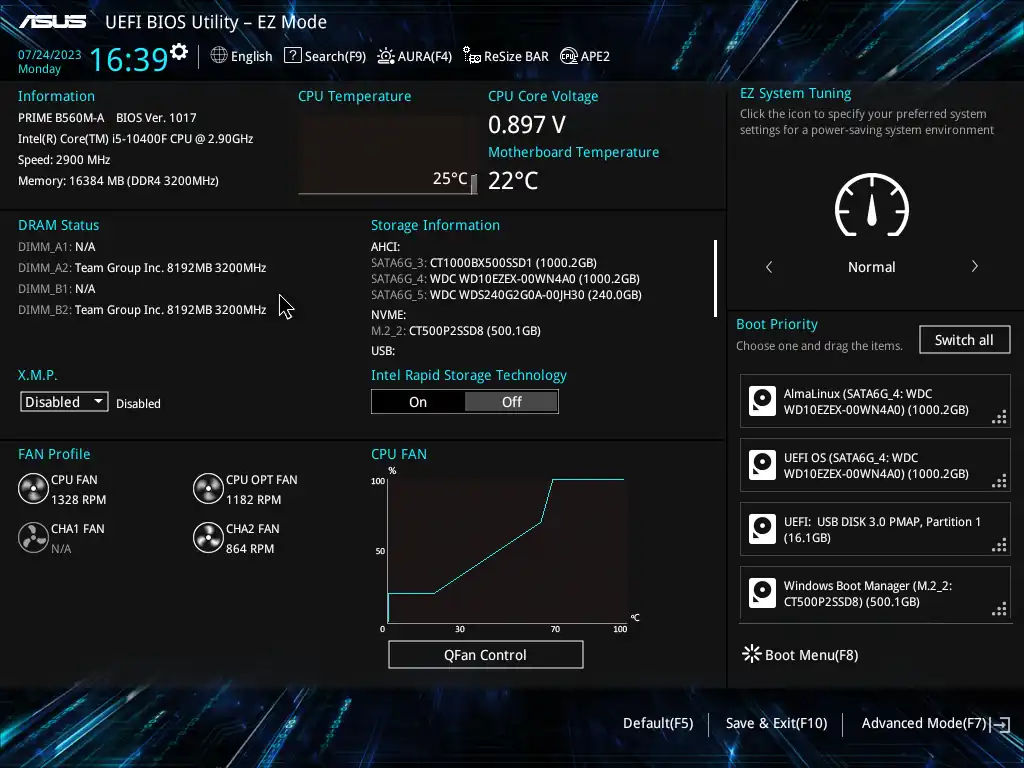Screen dimensions: 1024x768
Task: Click the USB DISK entry drag handle
Action: pyautogui.click(x=999, y=545)
